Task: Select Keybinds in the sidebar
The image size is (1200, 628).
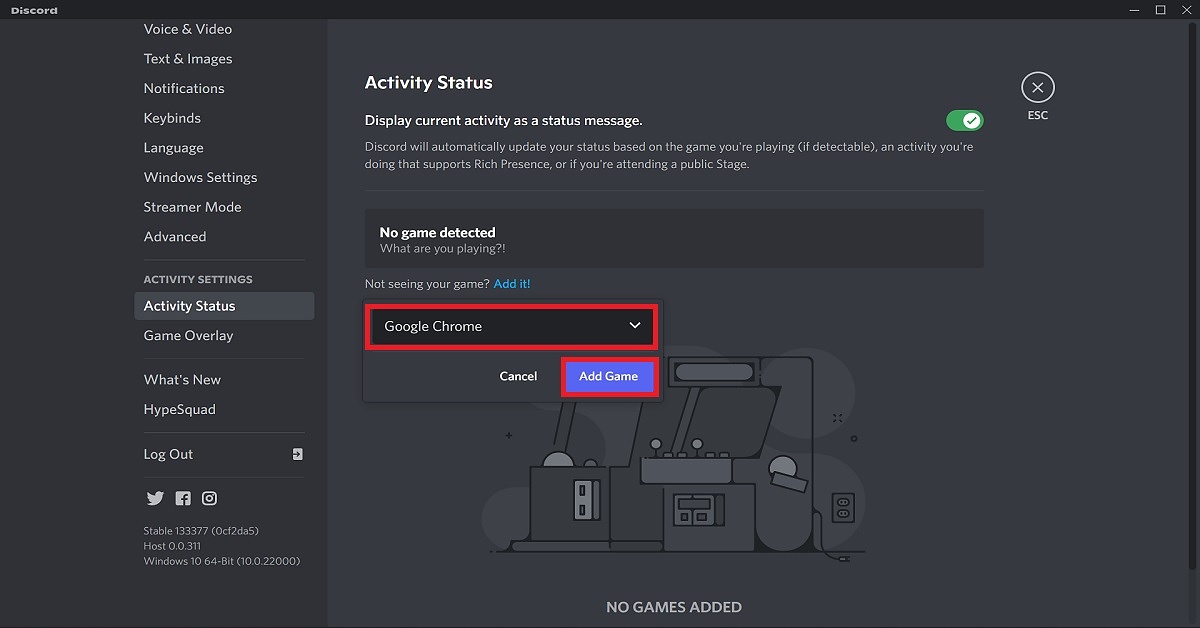Action: click(x=172, y=118)
